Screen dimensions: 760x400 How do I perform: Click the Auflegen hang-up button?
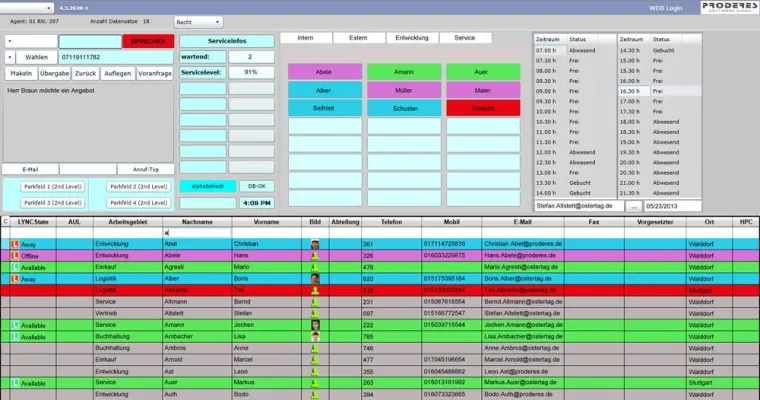tap(118, 73)
